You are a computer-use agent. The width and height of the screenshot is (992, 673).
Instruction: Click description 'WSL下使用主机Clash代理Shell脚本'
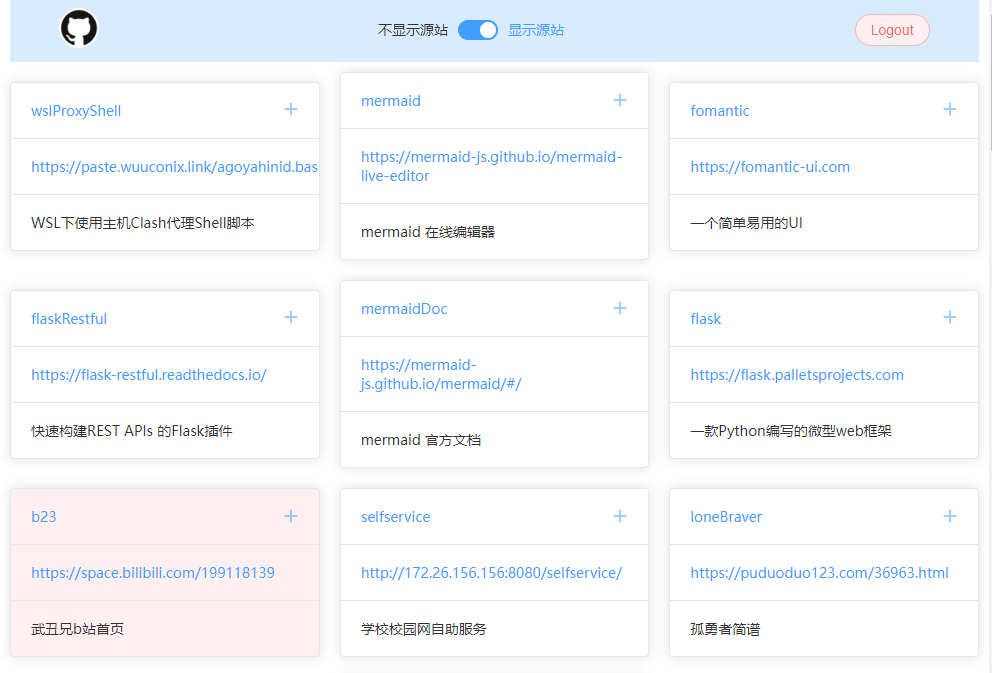[x=143, y=223]
